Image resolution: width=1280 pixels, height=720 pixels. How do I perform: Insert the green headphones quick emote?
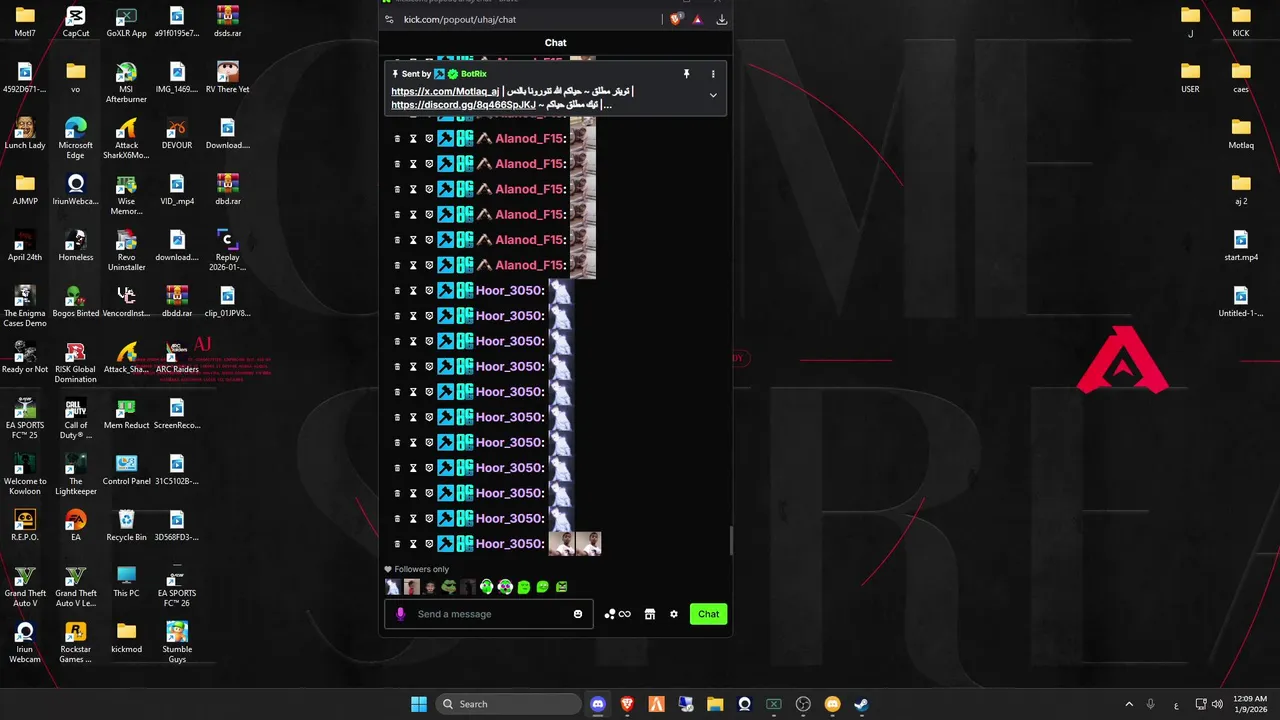486,587
